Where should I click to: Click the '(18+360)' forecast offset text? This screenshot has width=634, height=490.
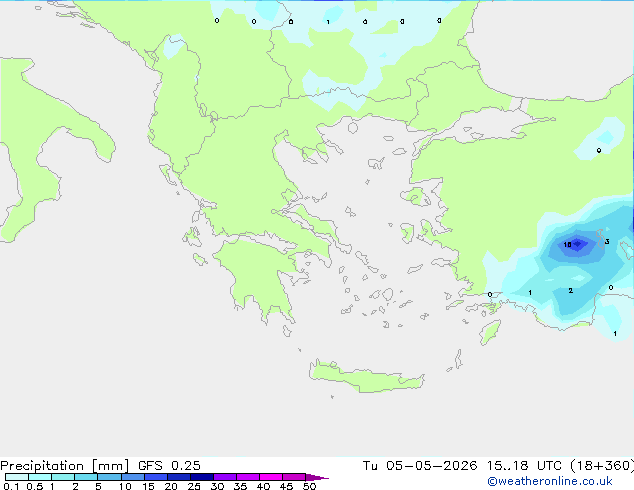(x=602, y=466)
